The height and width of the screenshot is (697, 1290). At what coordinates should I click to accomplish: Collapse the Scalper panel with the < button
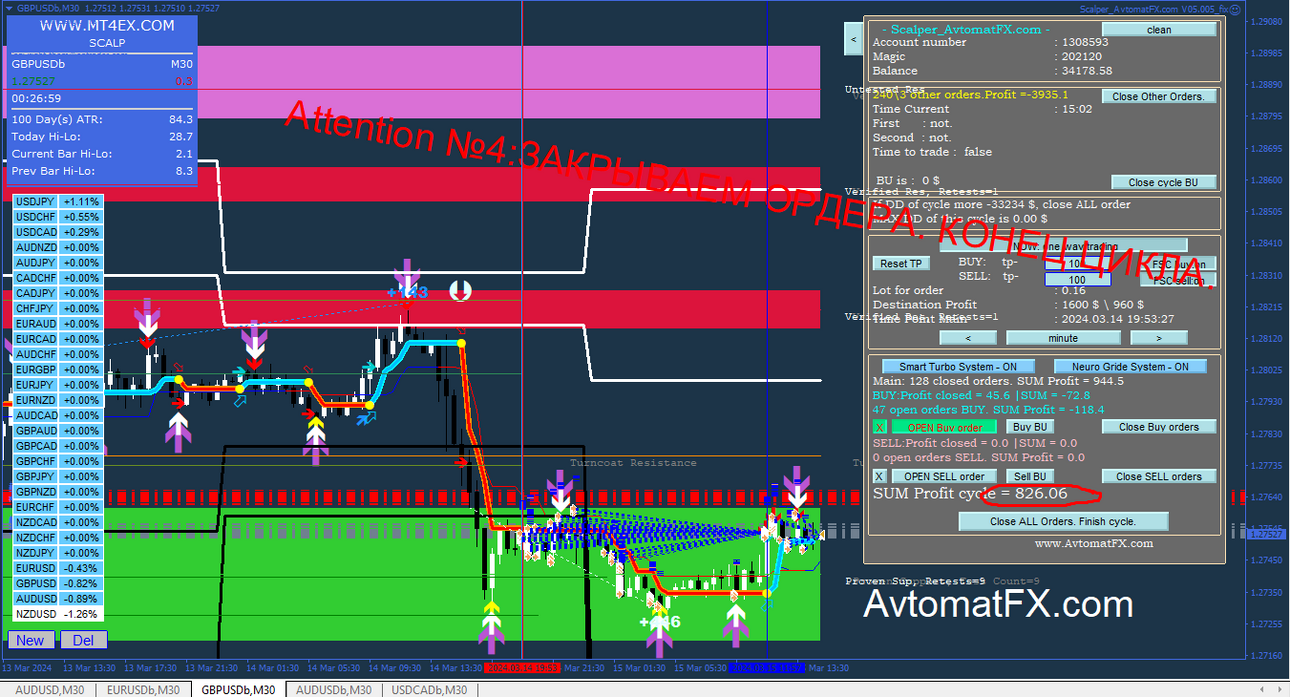853,40
